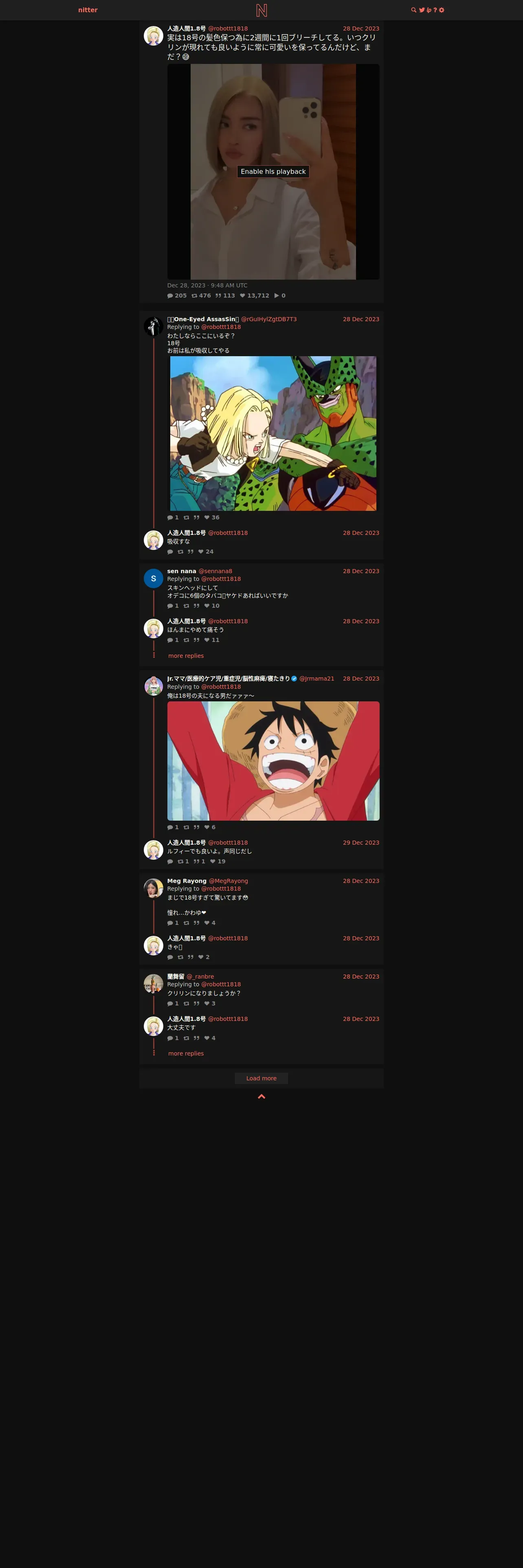
Task: Click the Twitter bird icon in header
Action: coord(422,10)
